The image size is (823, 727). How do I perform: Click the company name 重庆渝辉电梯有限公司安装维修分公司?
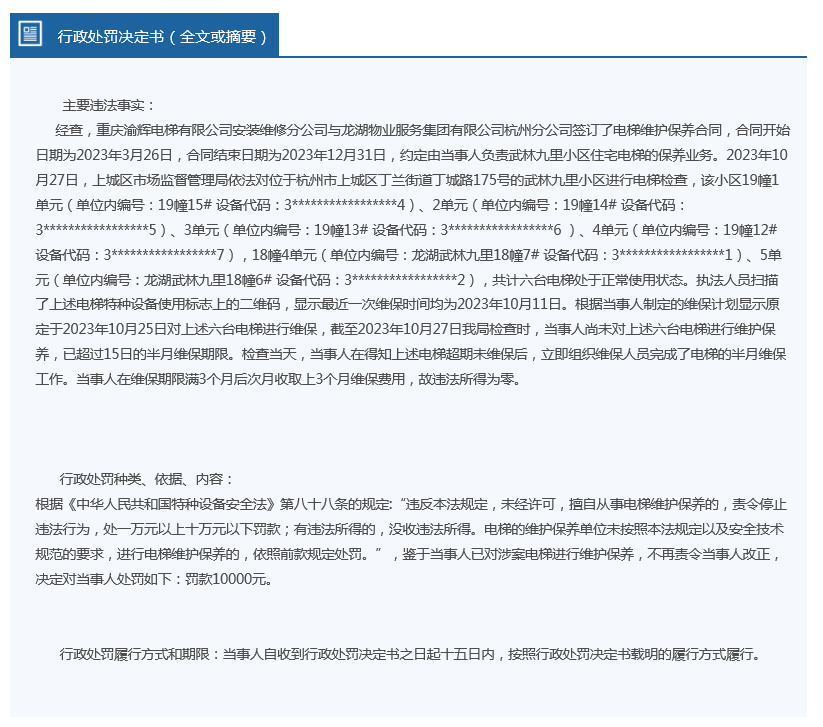[x=212, y=130]
